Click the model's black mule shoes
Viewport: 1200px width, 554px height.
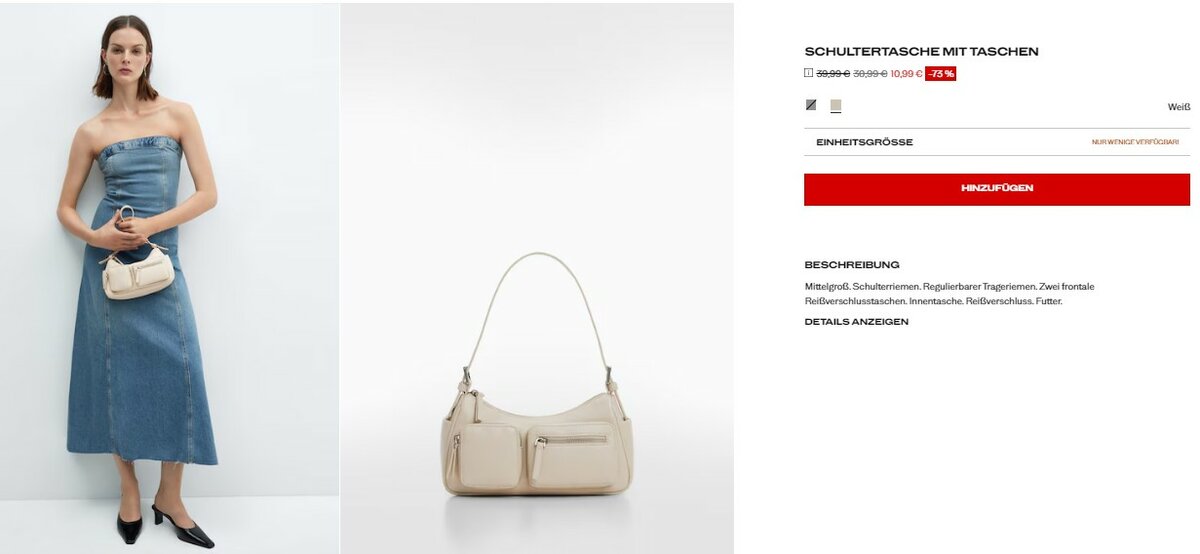tap(165, 525)
